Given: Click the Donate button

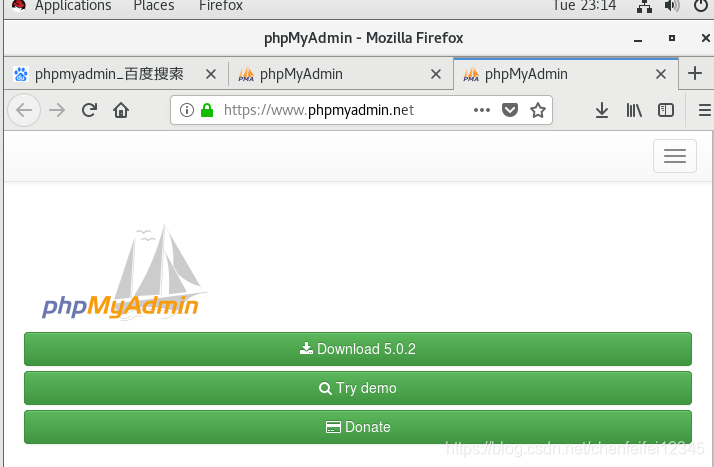Looking at the screenshot, I should (358, 427).
